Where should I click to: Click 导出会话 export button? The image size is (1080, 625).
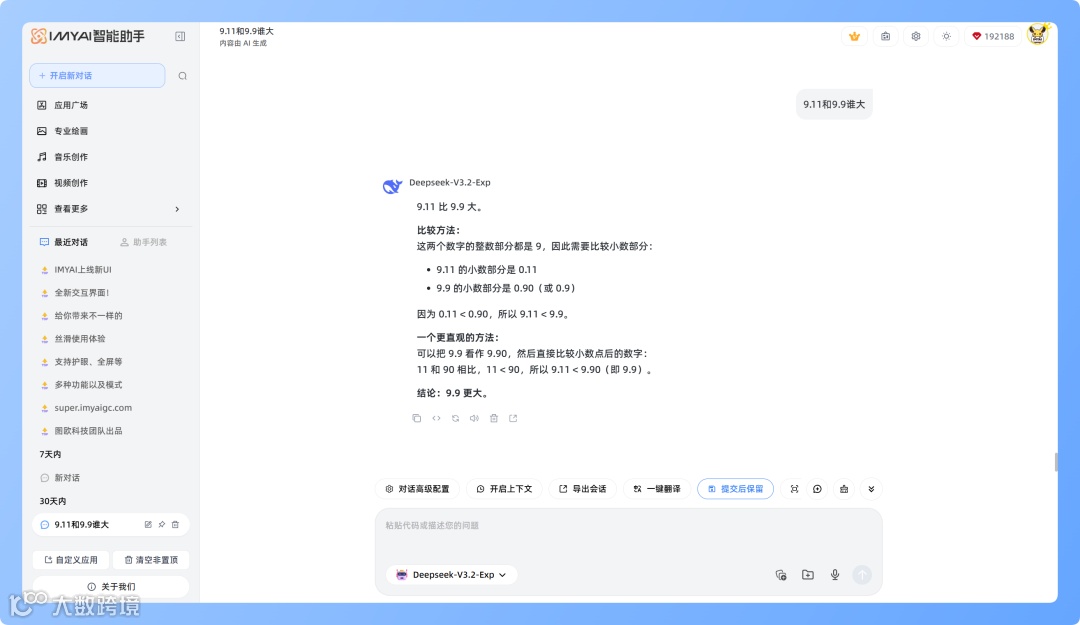(x=583, y=489)
